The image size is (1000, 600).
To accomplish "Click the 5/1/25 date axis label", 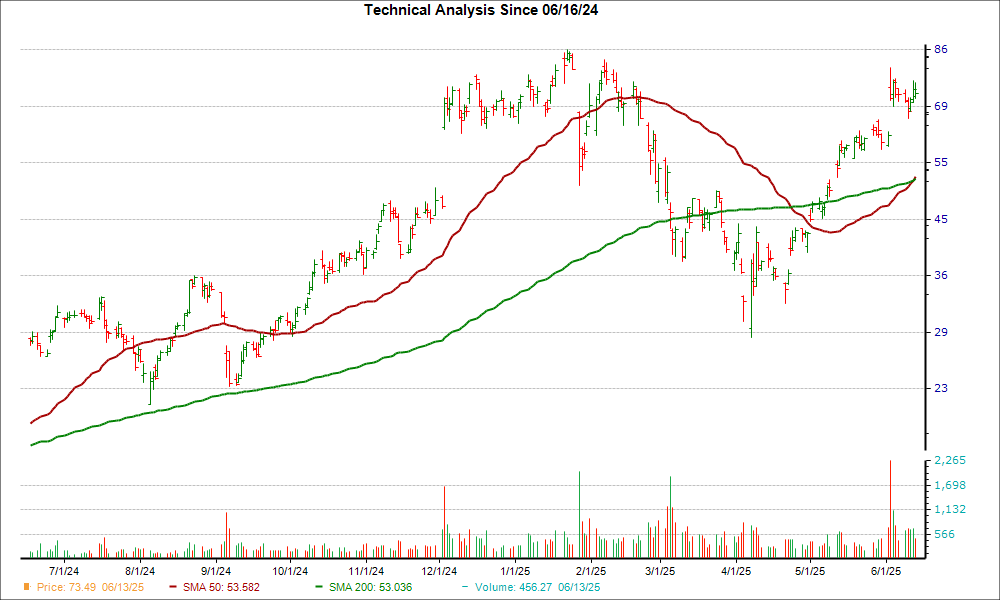I will click(811, 571).
